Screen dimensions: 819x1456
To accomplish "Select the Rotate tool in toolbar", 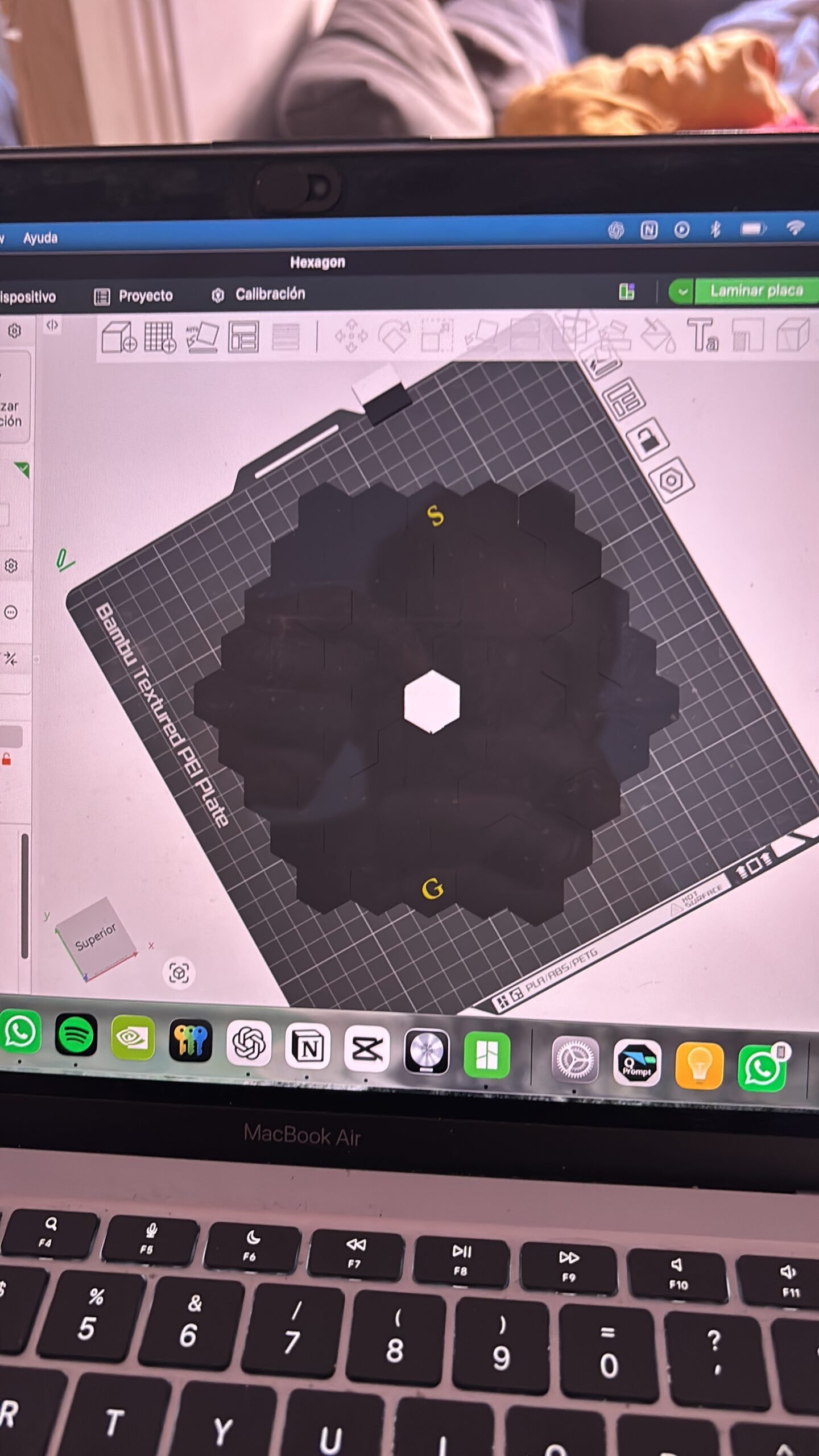I will pyautogui.click(x=394, y=336).
